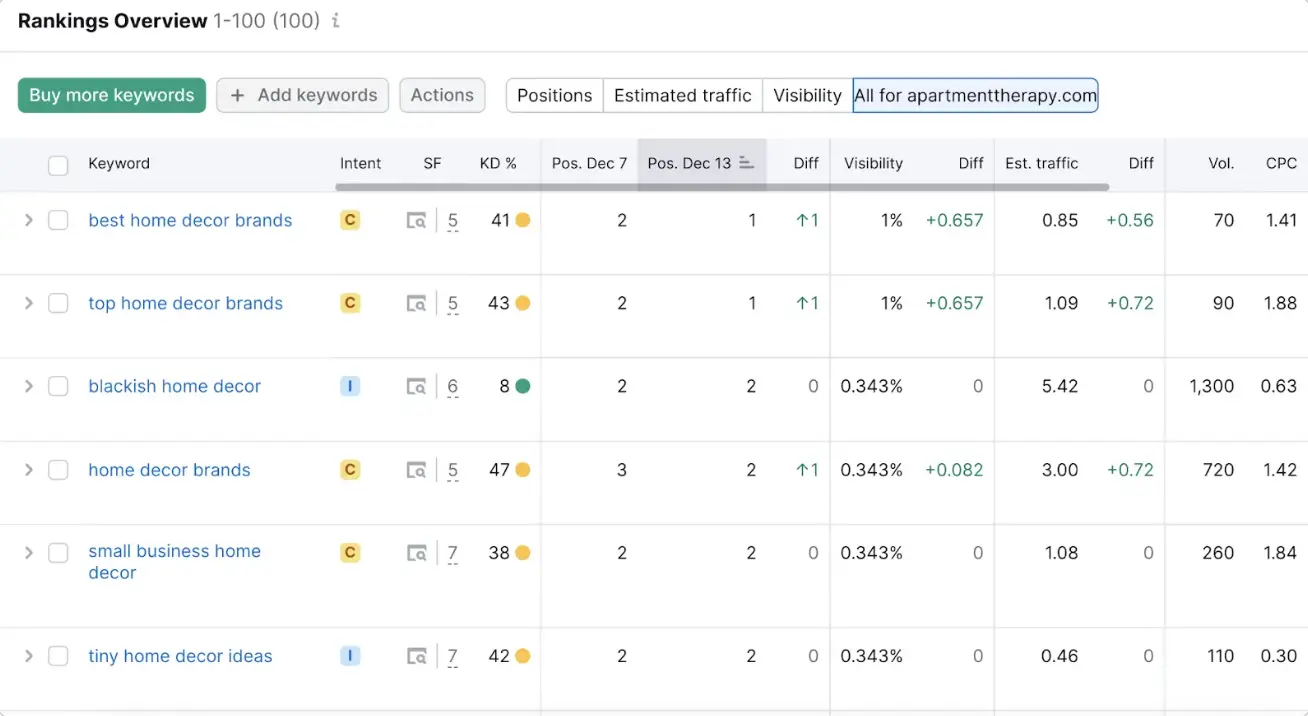Viewport: 1308px width, 716px height.
Task: Click the Buy more keywords button
Action: pyautogui.click(x=111, y=95)
